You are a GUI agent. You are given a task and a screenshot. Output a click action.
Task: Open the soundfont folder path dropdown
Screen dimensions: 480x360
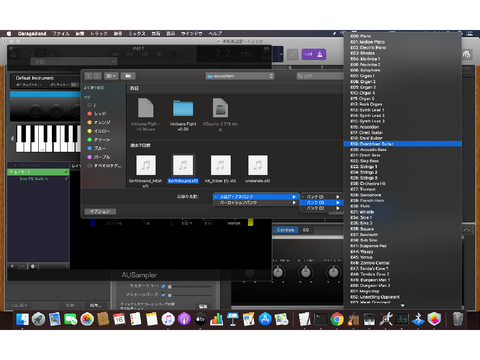click(x=240, y=76)
